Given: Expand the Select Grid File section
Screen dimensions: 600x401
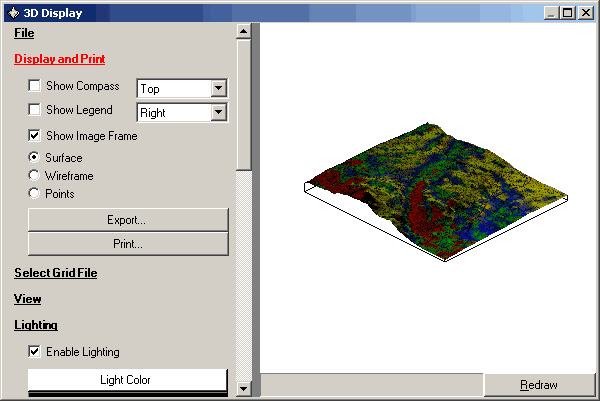Looking at the screenshot, I should tap(56, 273).
